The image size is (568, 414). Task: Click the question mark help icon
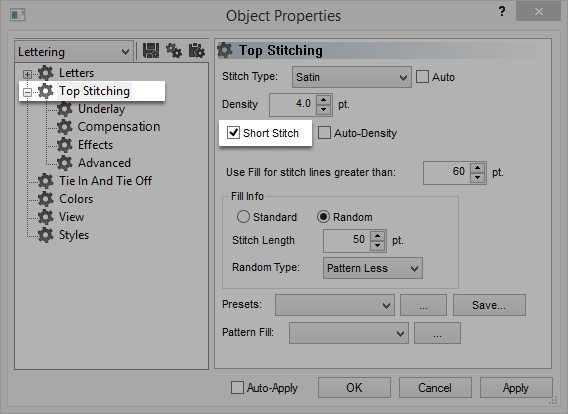(x=502, y=12)
